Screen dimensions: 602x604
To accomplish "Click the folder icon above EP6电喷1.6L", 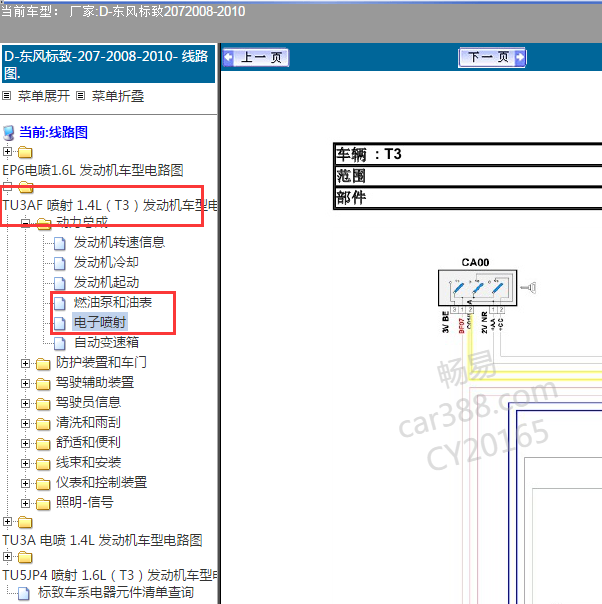I will pos(25,152).
